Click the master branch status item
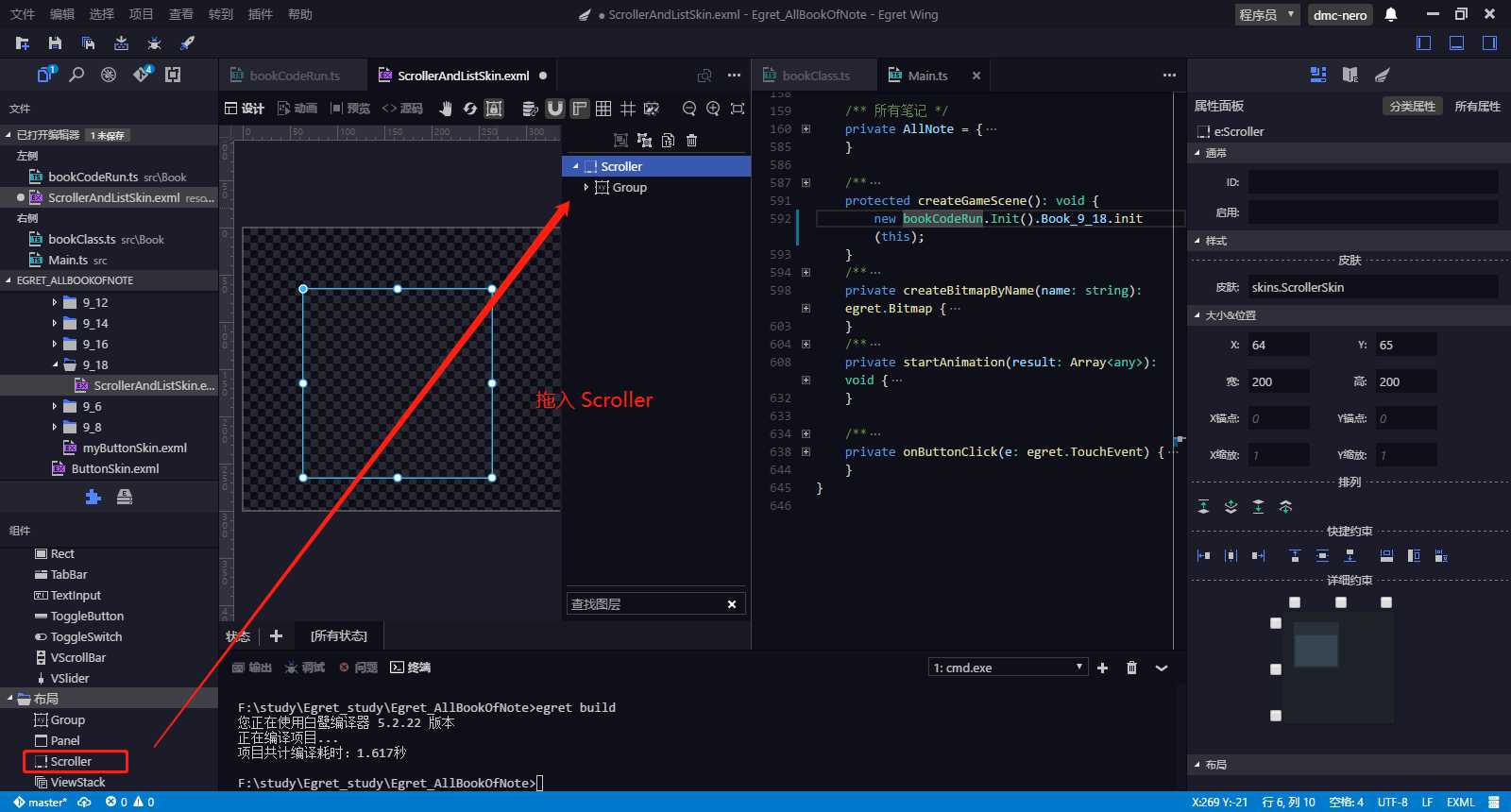Viewport: 1511px width, 812px height. point(40,803)
